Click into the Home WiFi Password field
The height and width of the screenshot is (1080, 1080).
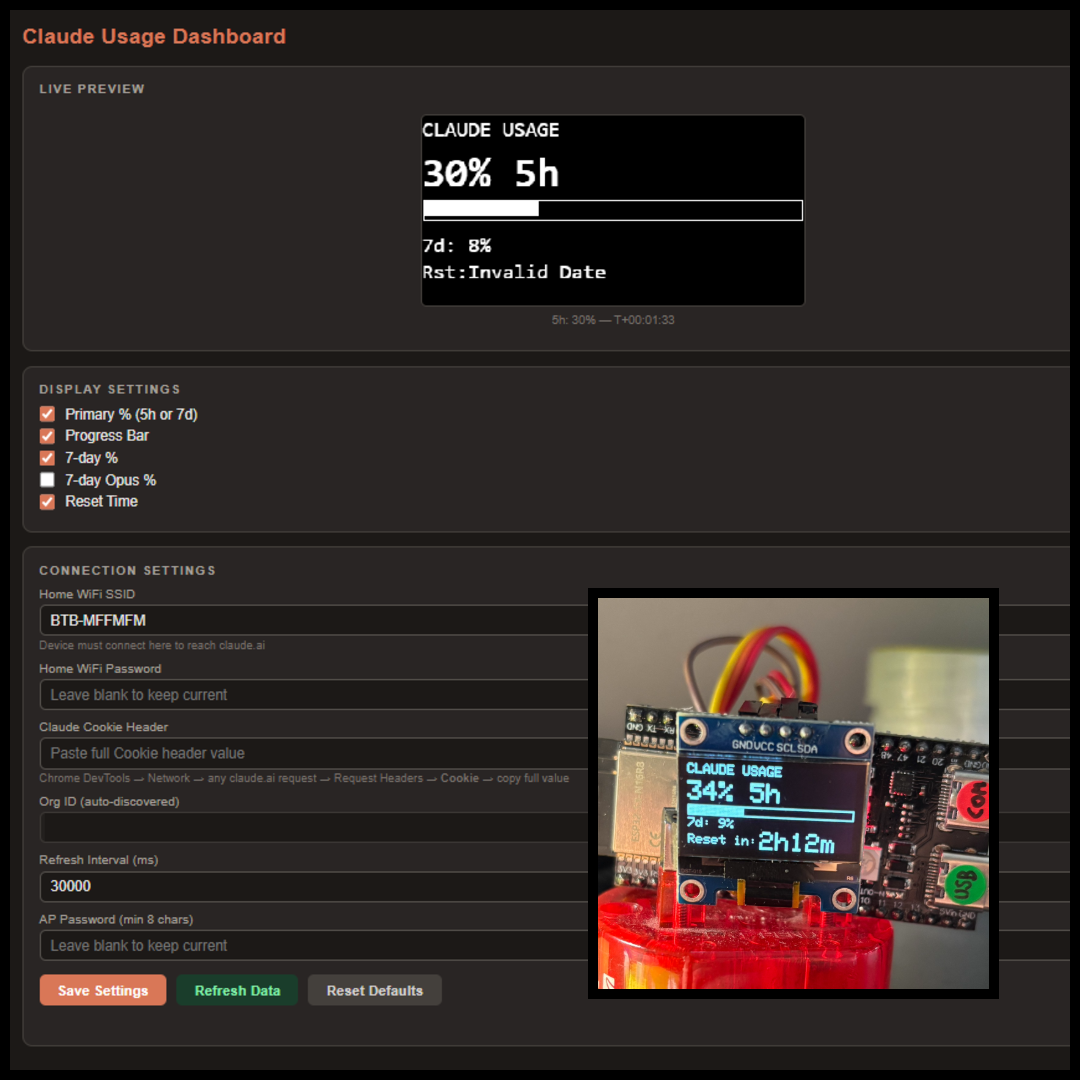314,694
